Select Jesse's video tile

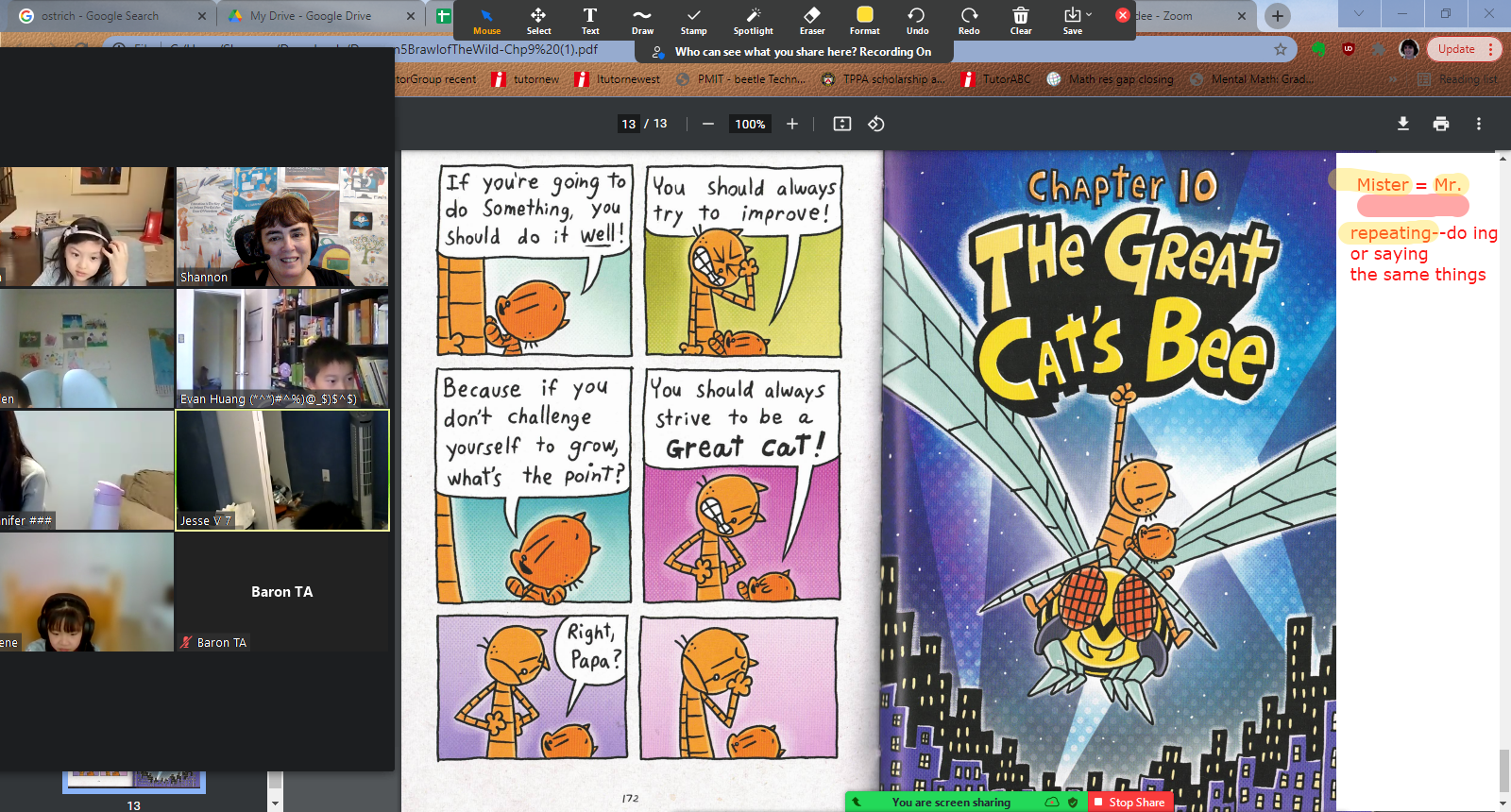pos(282,470)
